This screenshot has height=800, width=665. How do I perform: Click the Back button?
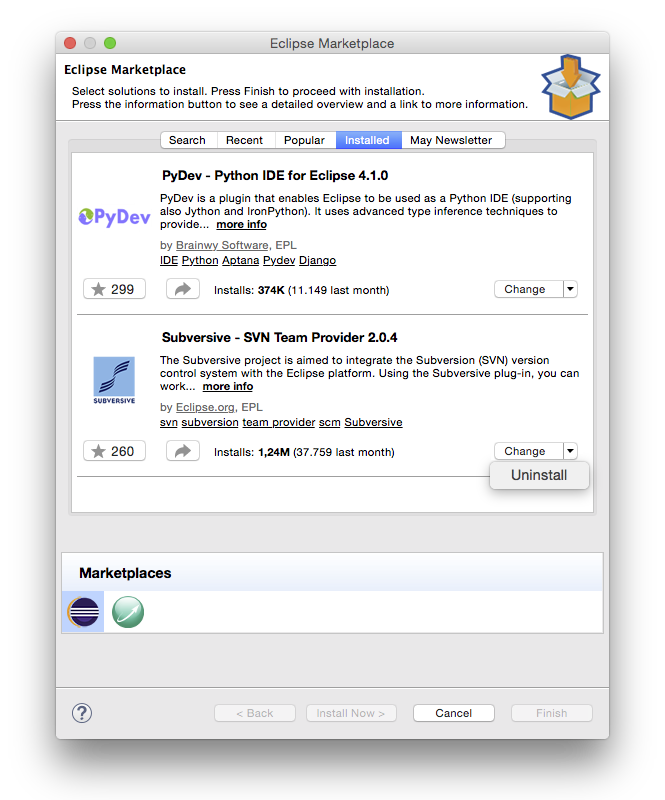point(255,713)
